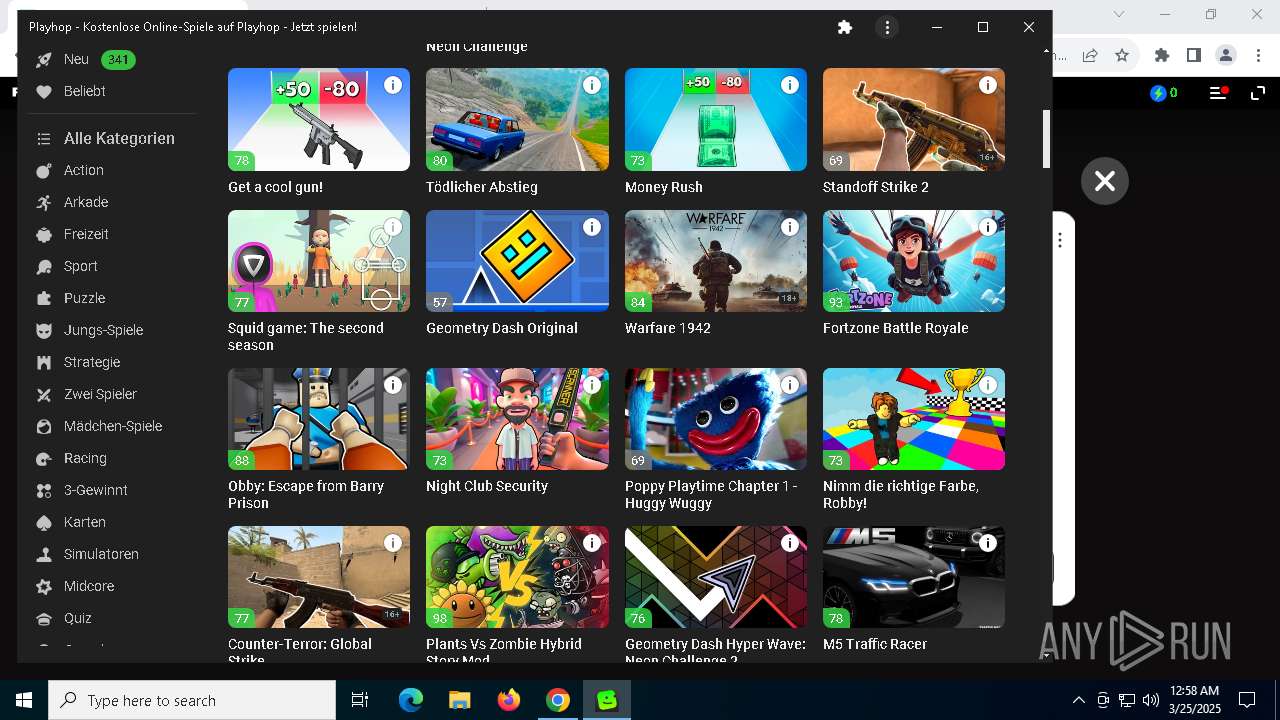This screenshot has width=1280, height=720.
Task: Open File Explorer from the taskbar
Action: click(x=460, y=700)
